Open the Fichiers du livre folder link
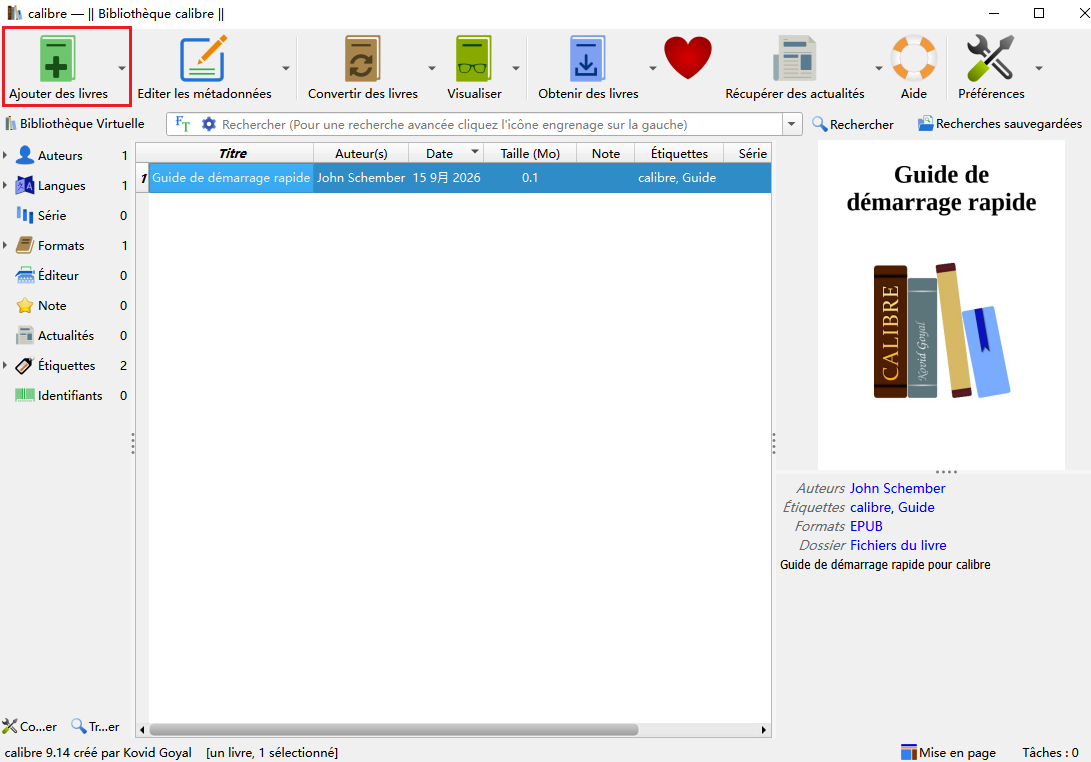The height and width of the screenshot is (762, 1091). [x=898, y=545]
